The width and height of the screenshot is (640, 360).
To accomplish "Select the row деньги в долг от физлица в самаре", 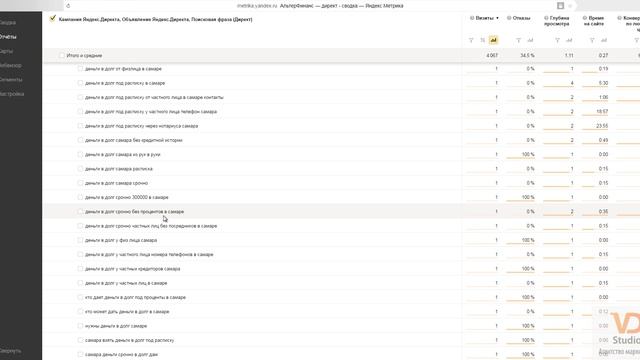I will 80,69.
